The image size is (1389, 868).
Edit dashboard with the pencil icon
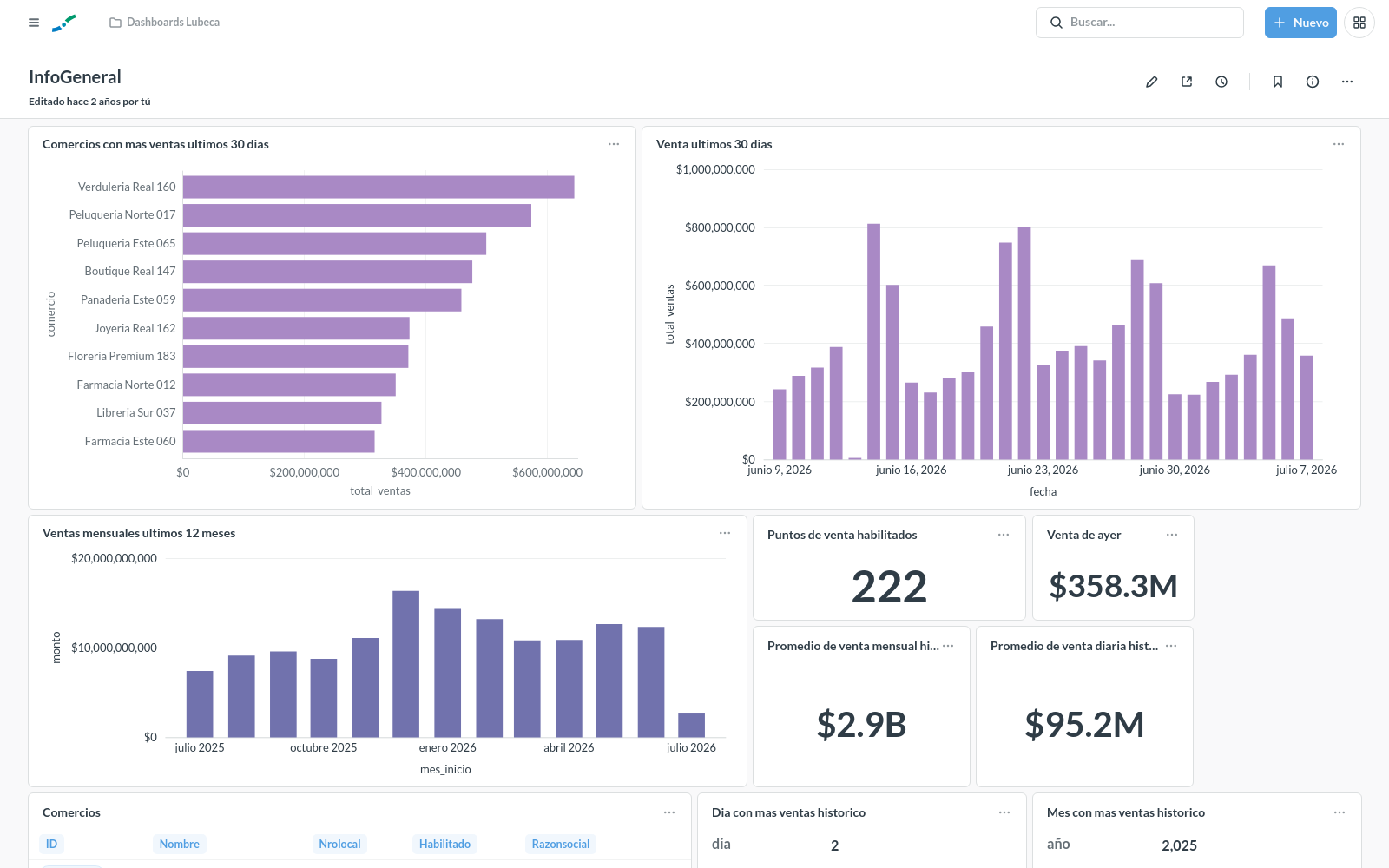coord(1152,82)
